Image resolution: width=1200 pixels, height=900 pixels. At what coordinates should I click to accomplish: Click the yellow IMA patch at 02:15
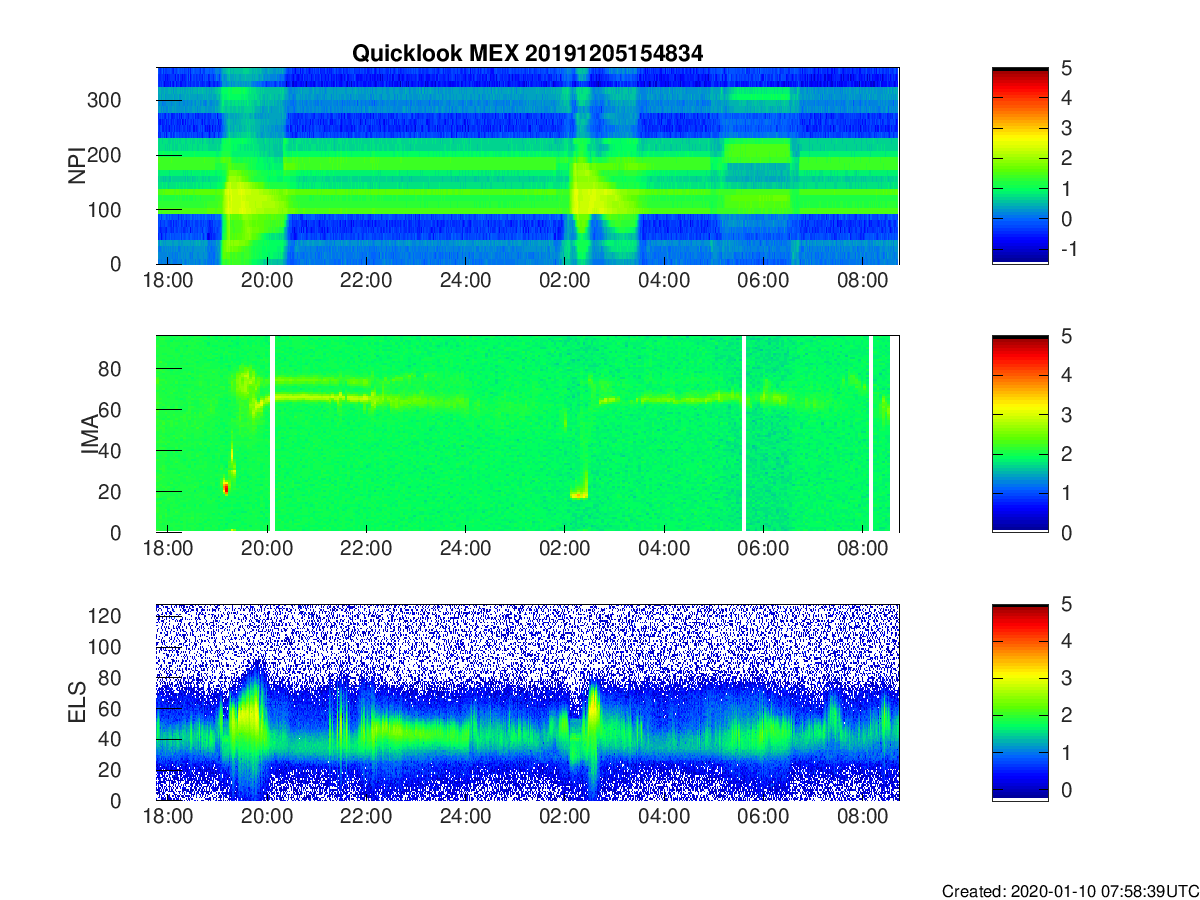[578, 494]
